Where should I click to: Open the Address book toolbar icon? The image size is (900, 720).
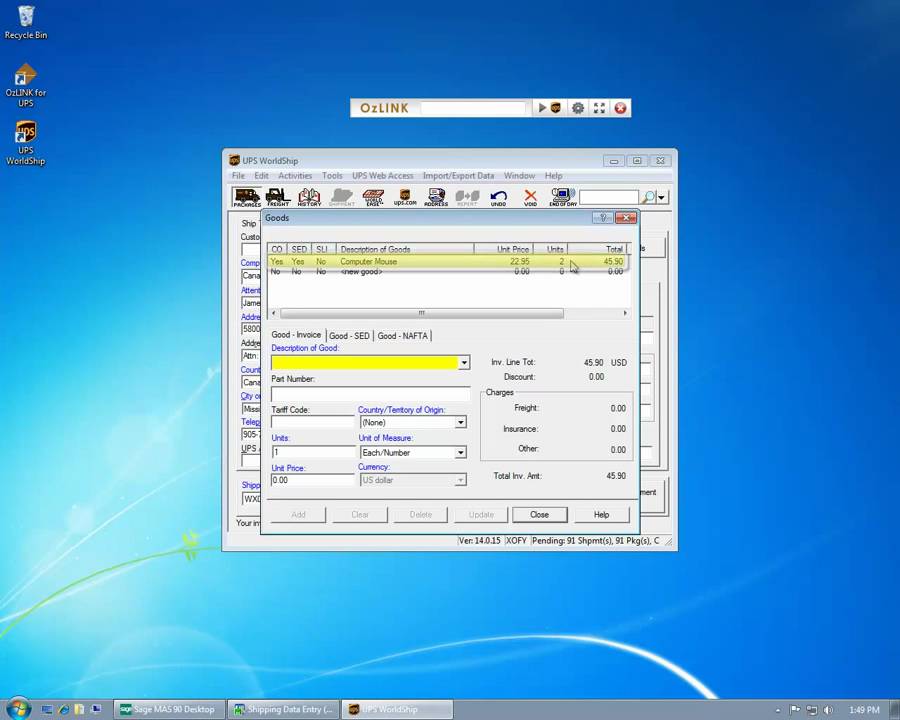tap(436, 197)
